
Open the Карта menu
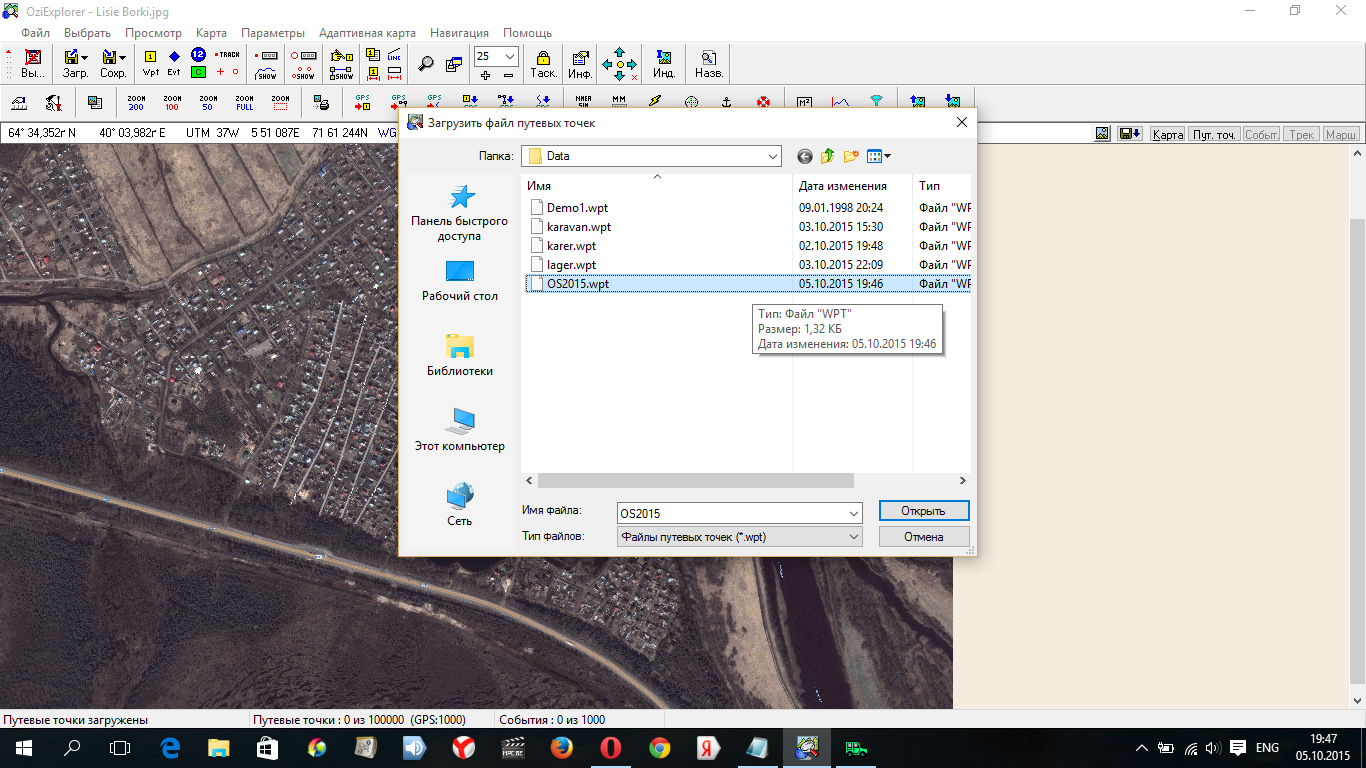[211, 33]
